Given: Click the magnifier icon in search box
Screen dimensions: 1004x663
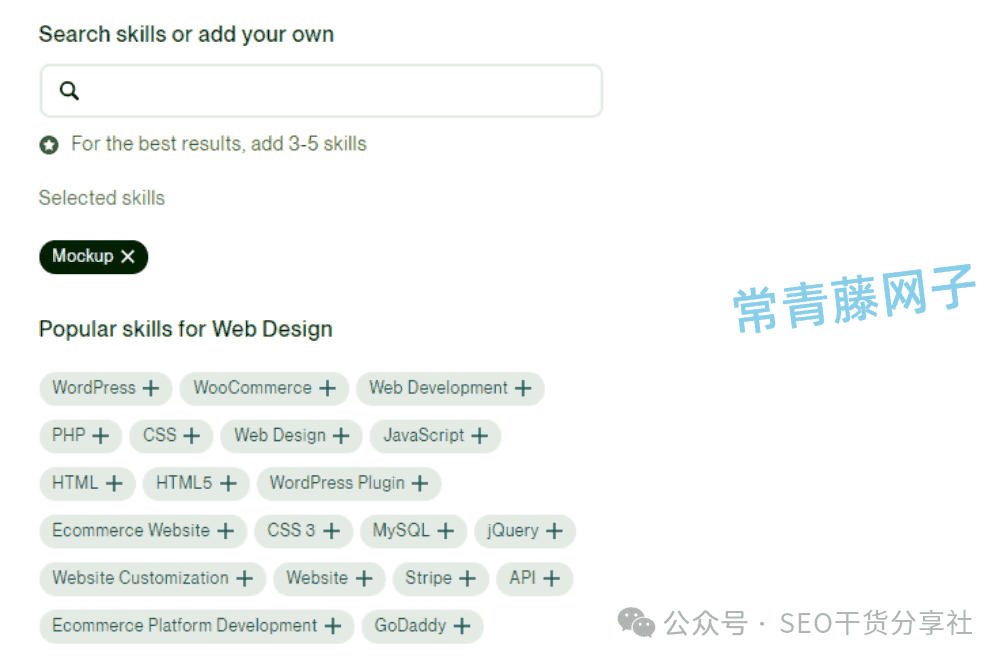Looking at the screenshot, I should pos(69,90).
